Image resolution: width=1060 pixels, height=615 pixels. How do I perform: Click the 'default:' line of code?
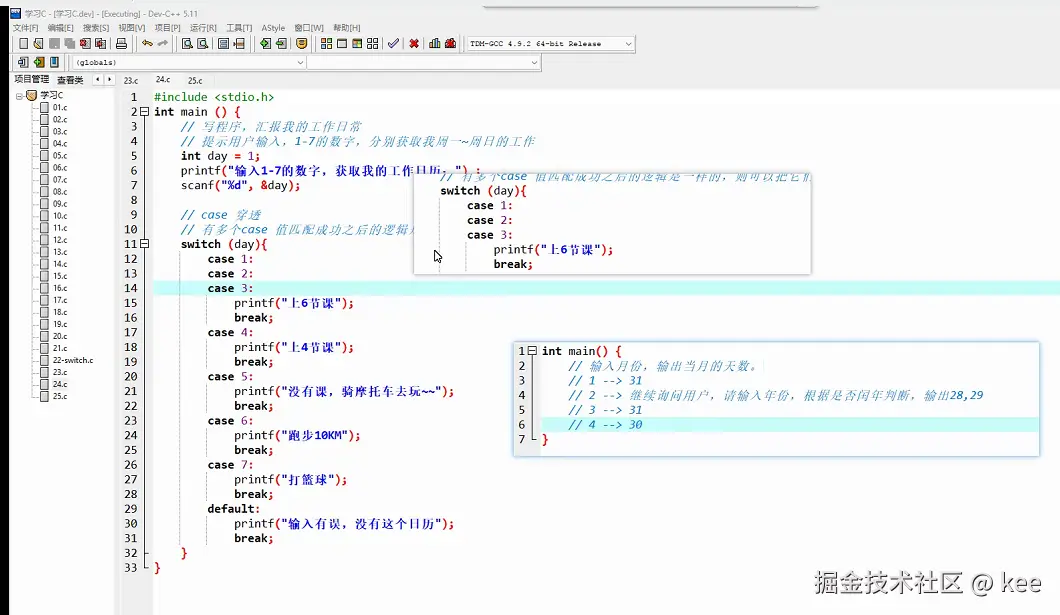[234, 509]
